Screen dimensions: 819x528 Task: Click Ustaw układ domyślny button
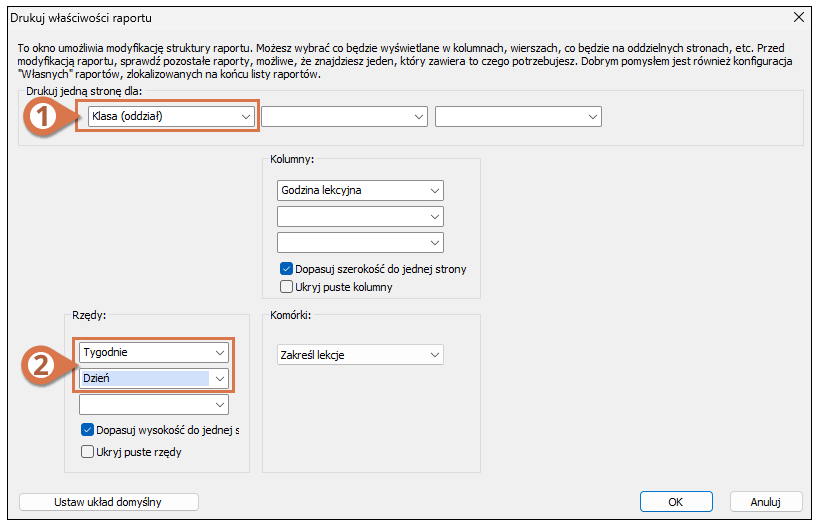pos(109,502)
